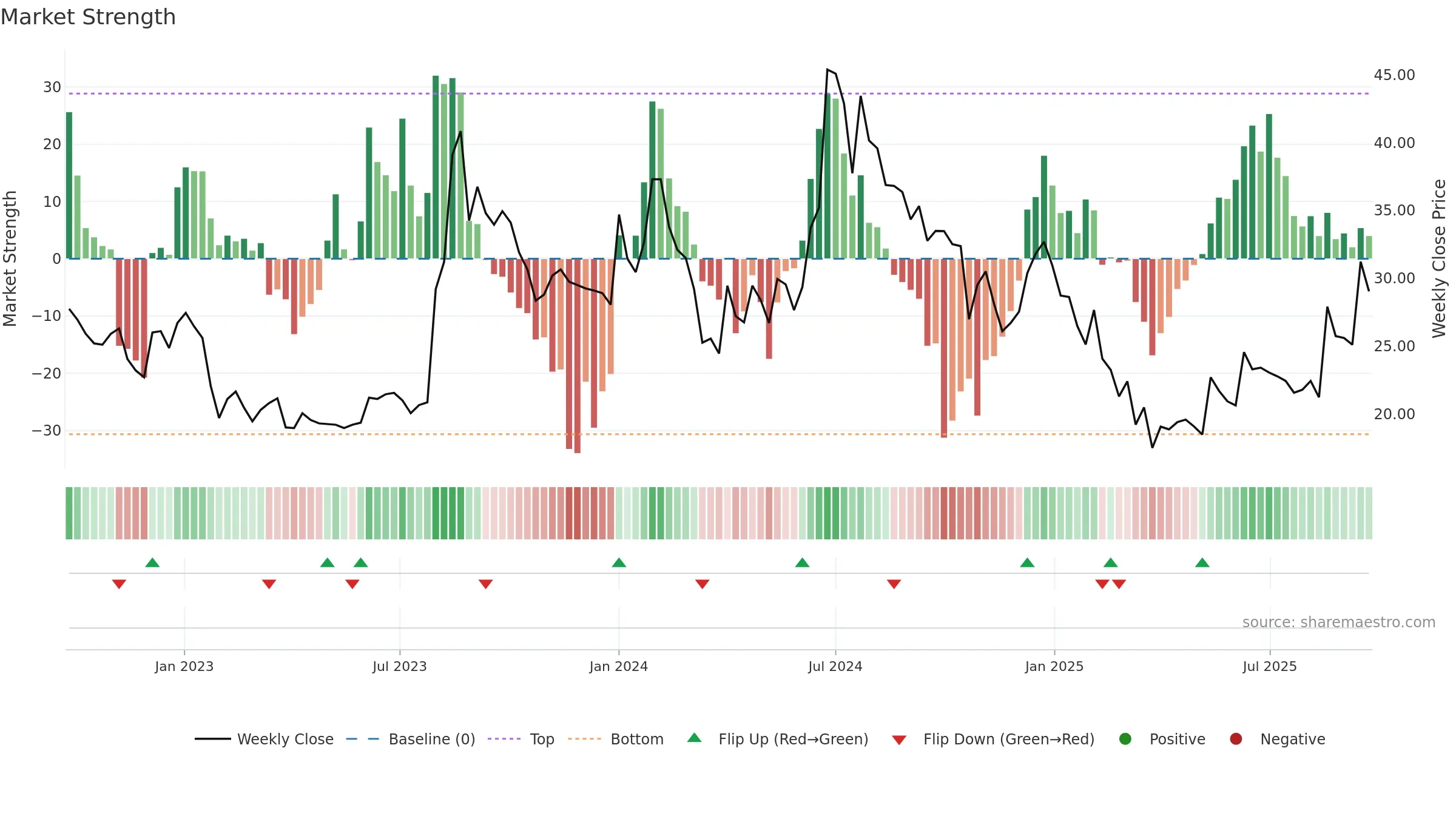
Task: Click the Weekly Close Price axis title
Action: click(x=1439, y=258)
